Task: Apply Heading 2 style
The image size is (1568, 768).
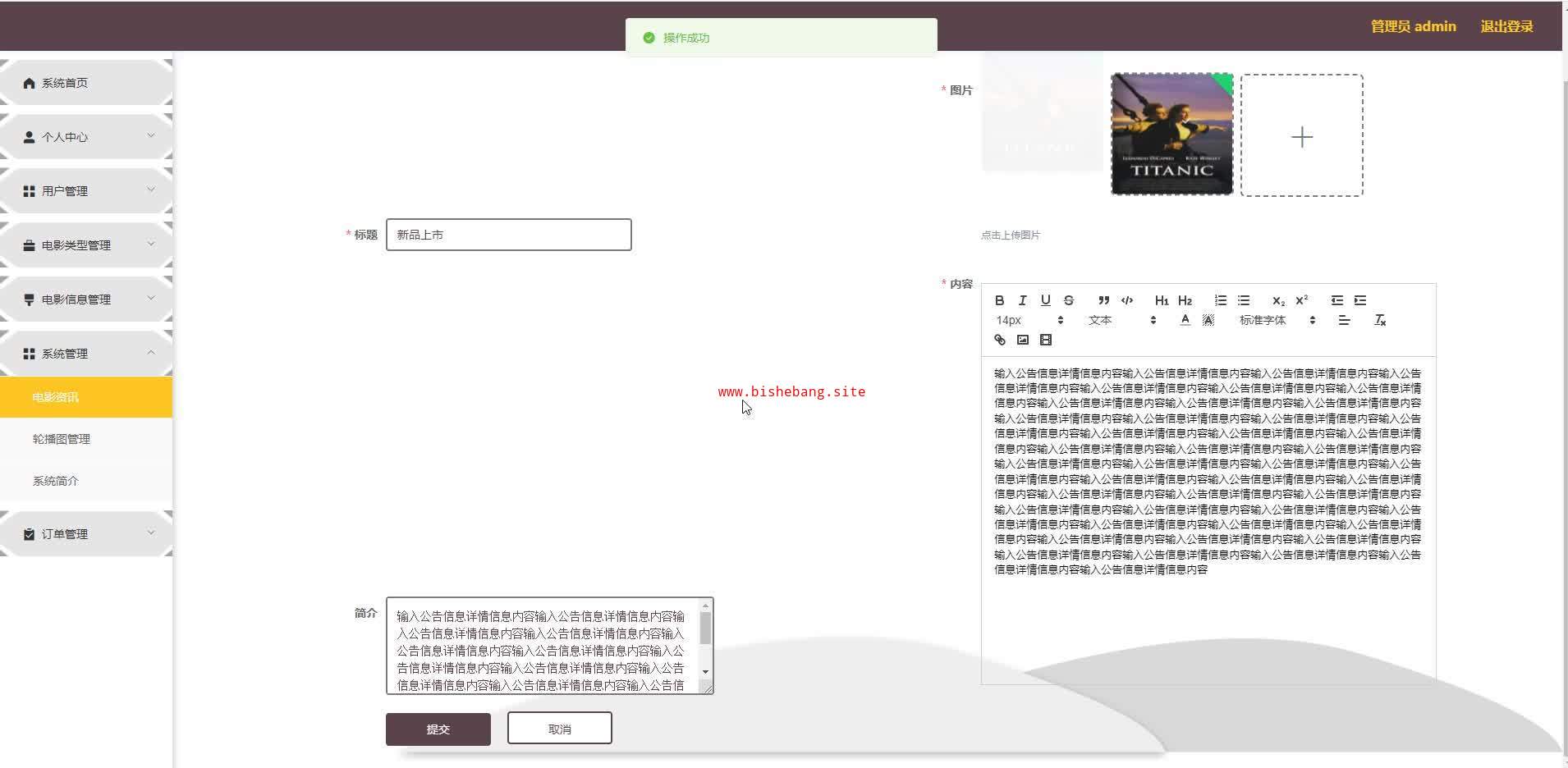Action: (1185, 300)
